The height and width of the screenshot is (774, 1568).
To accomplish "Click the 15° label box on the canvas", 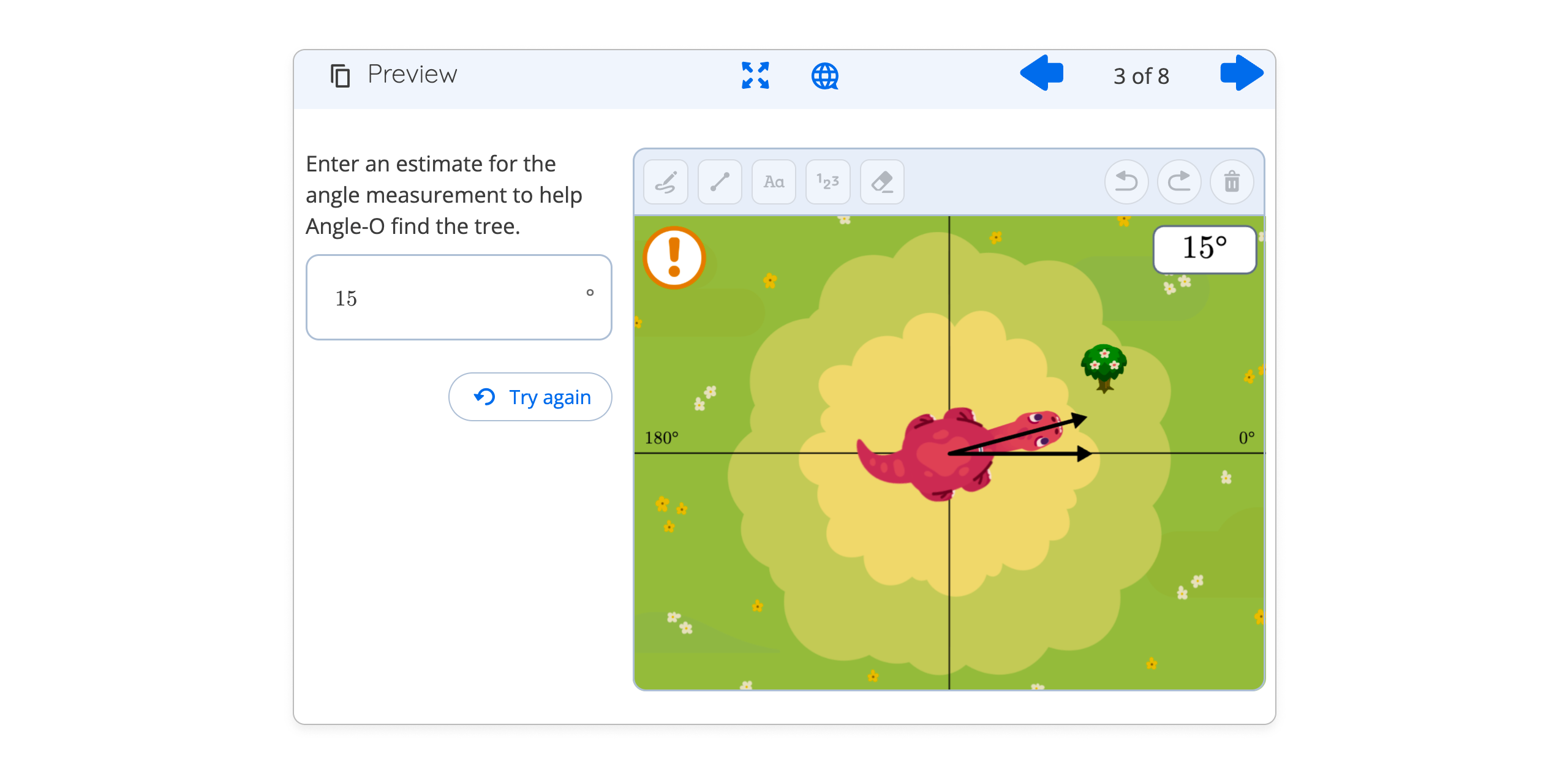I will [1204, 249].
